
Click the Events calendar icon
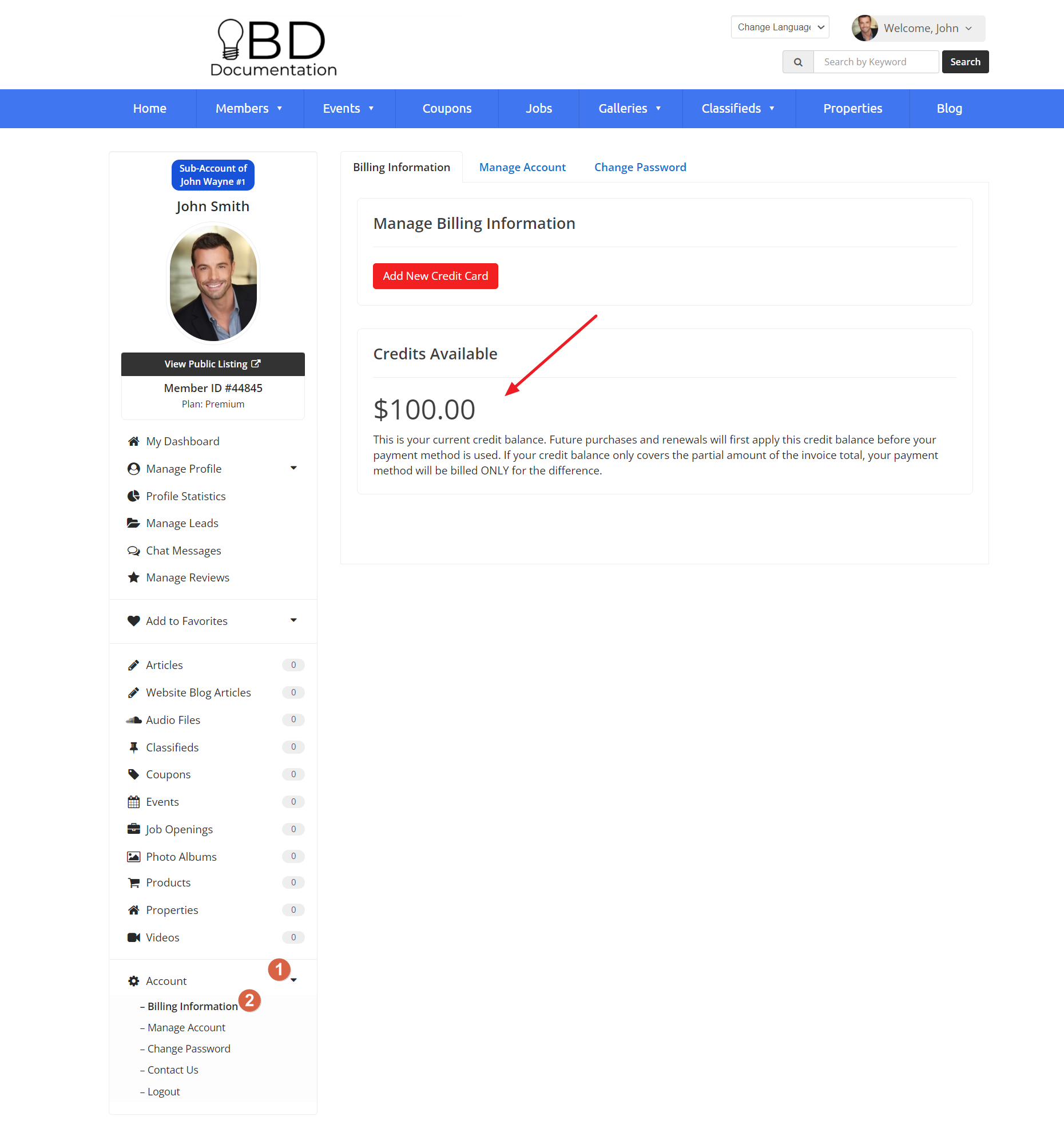click(x=134, y=801)
